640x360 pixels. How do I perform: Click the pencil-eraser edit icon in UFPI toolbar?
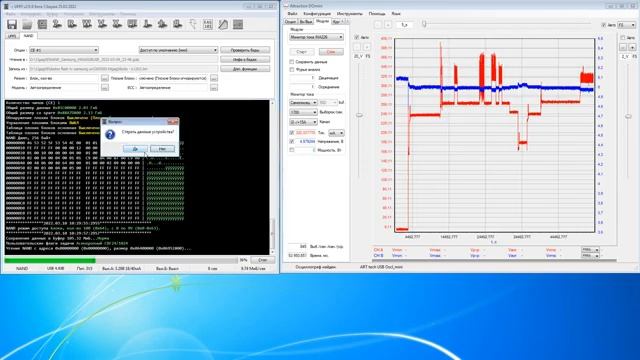pos(223,24)
